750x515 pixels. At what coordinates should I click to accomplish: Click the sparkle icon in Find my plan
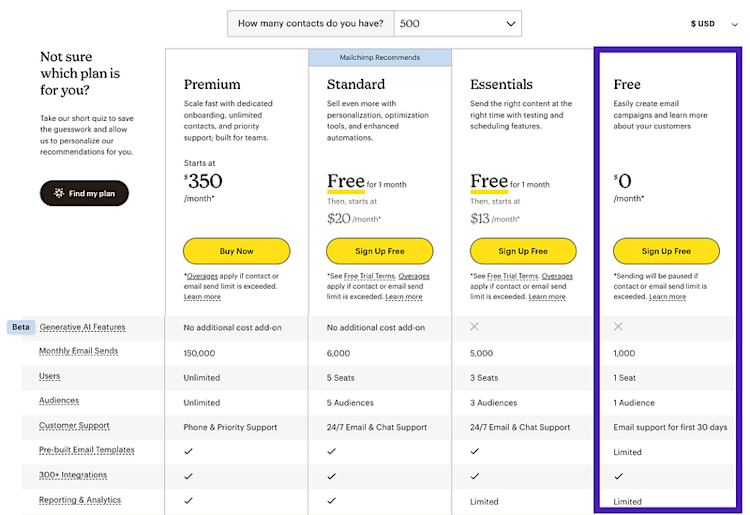59,193
